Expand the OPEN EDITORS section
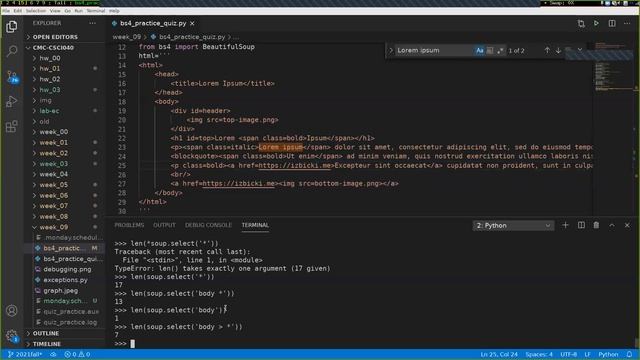Image resolution: width=640 pixels, height=360 pixels. coord(55,37)
